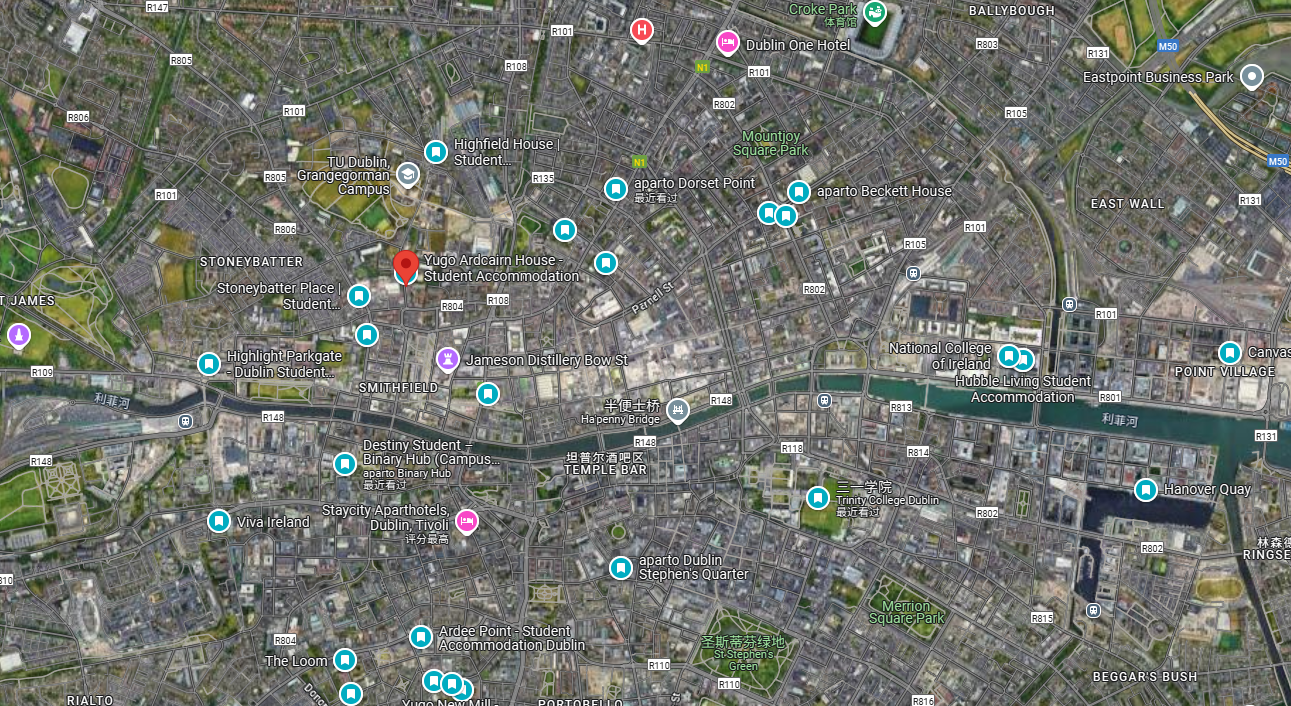
Task: Click the aparto Dorset Point marker
Action: [616, 188]
